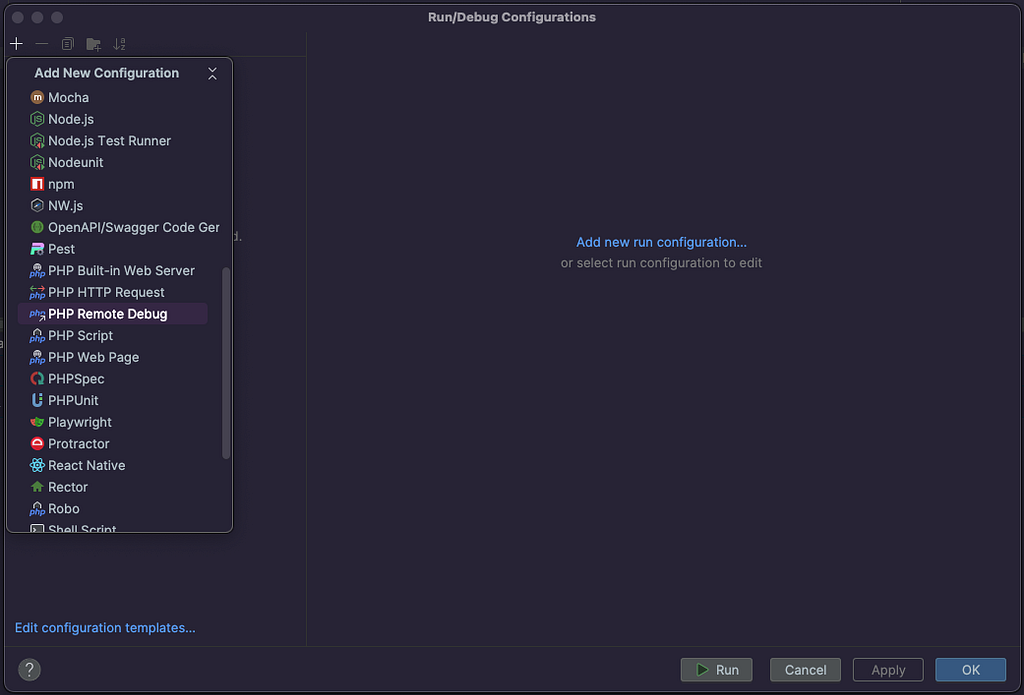
Task: Select the text "Nodeunit"
Action: (76, 162)
